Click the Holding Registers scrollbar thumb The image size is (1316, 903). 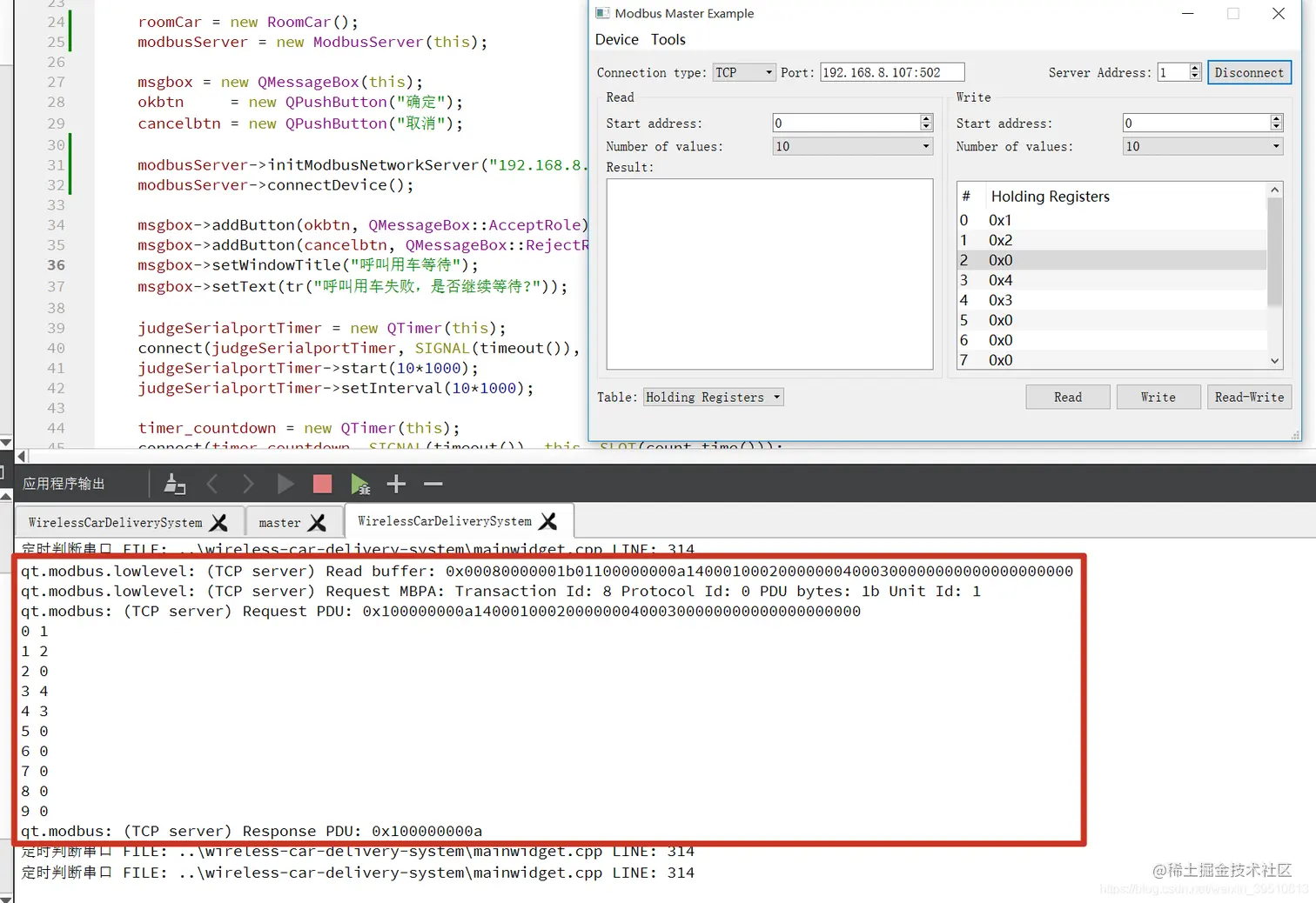click(x=1275, y=252)
